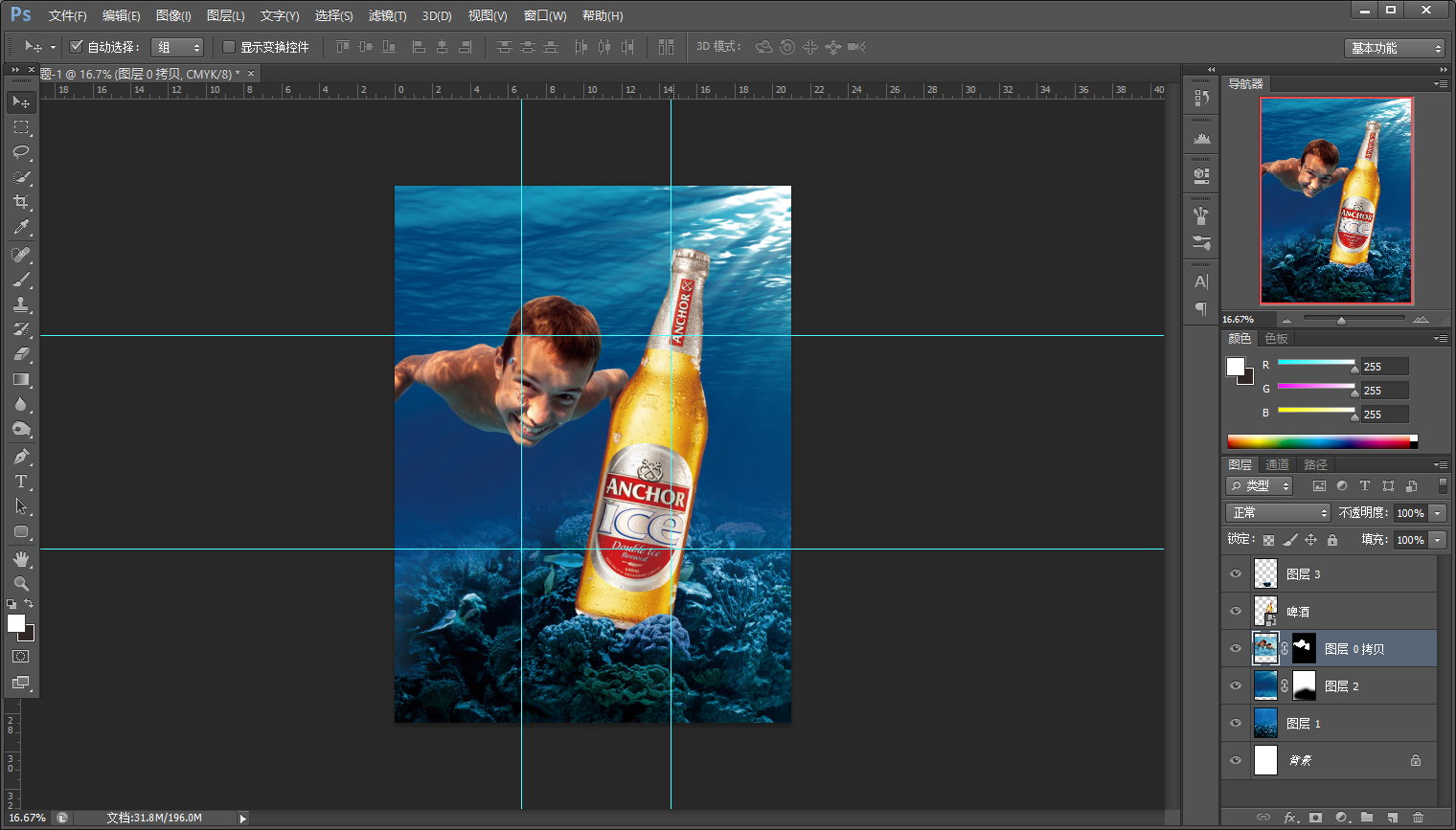This screenshot has height=830, width=1456.
Task: Select the Crop tool
Action: (21, 202)
